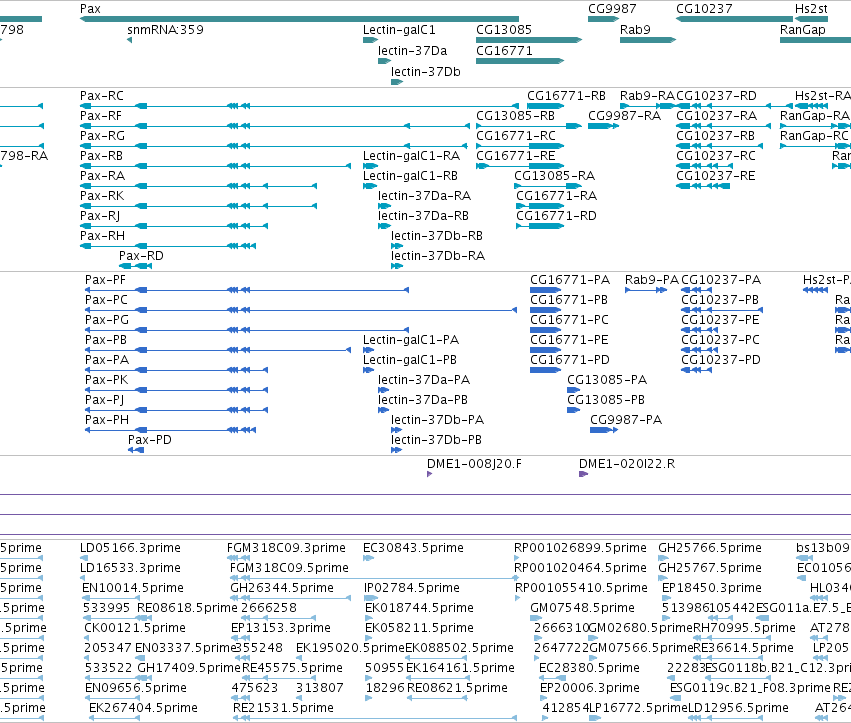Click the CG16771-RD transcript label
The width and height of the screenshot is (851, 723).
click(x=556, y=216)
